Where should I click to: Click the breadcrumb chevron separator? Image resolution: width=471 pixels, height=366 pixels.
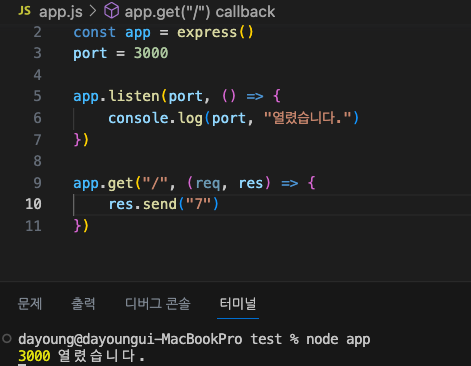(93, 11)
